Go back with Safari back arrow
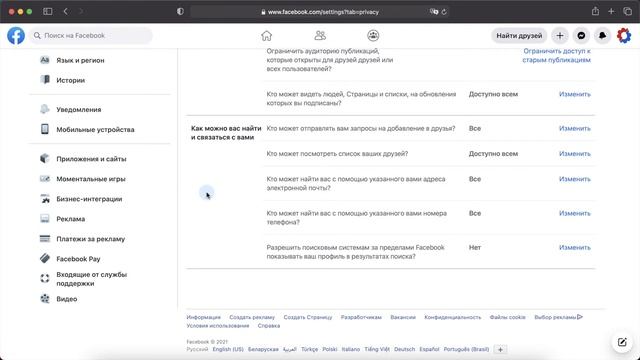This screenshot has height=360, width=640. click(65, 11)
